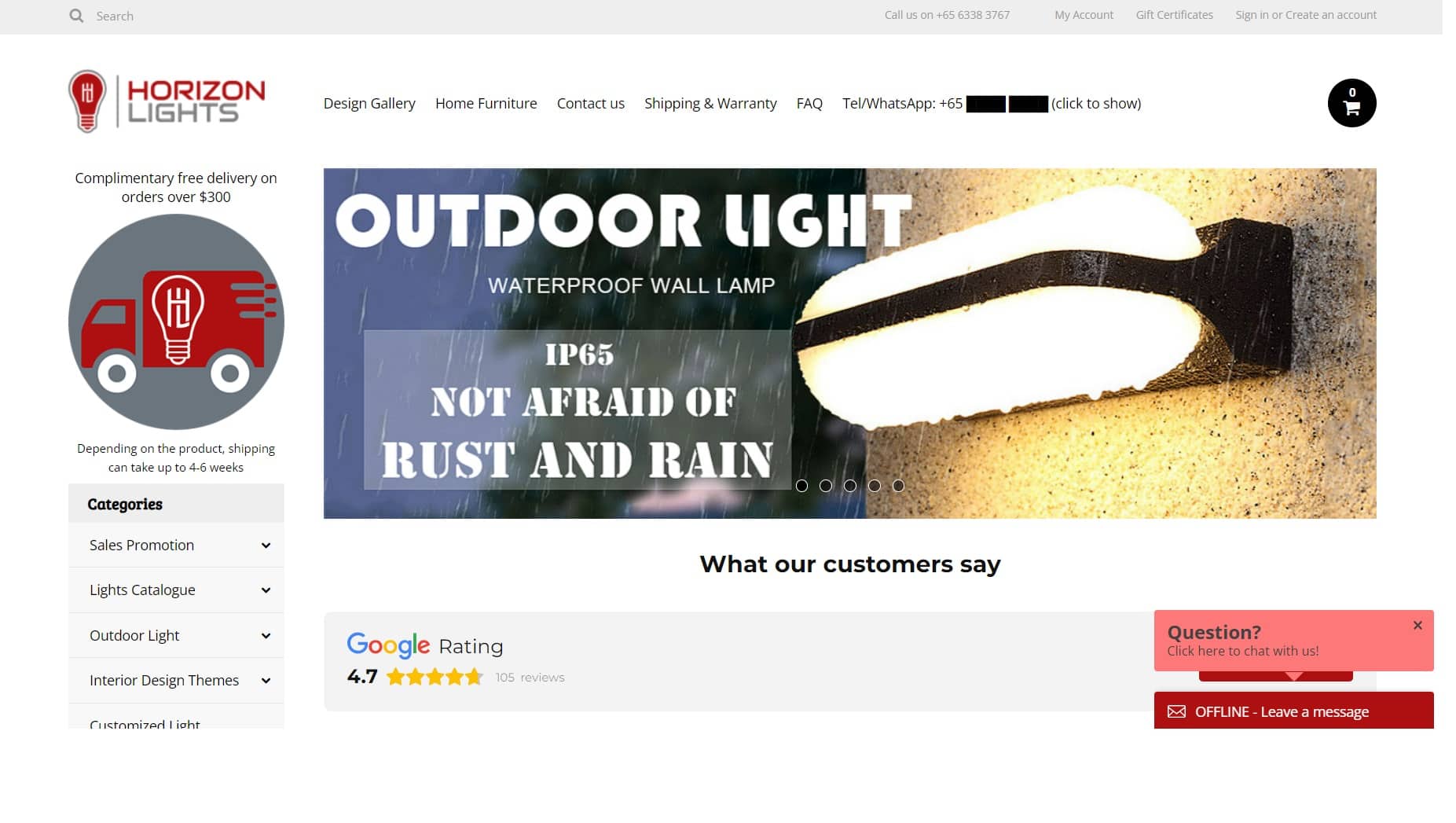Click the Gift Certificates link
The height and width of the screenshot is (823, 1456).
click(x=1174, y=15)
